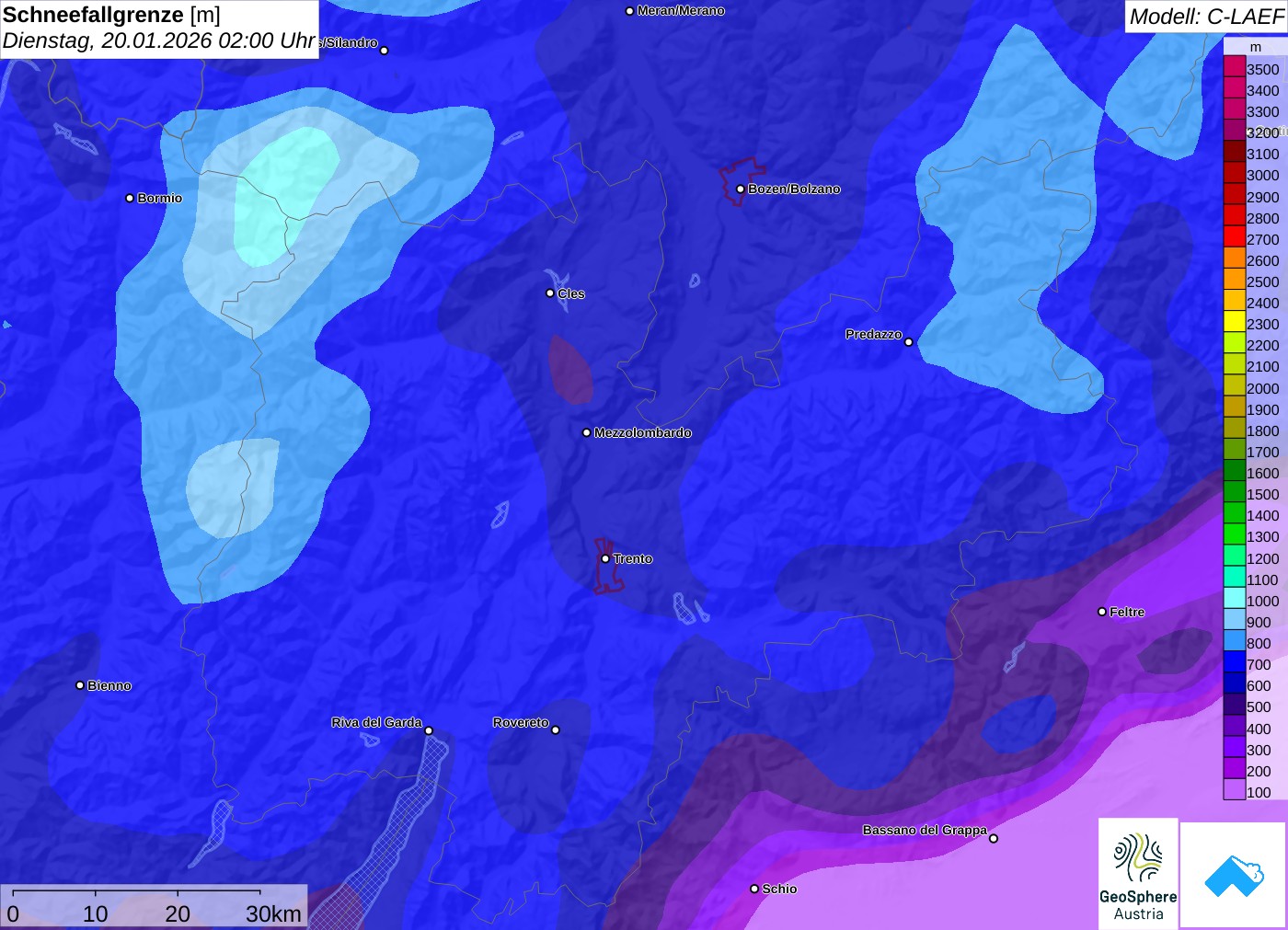
Task: Click the Cles location marker
Action: 550,293
